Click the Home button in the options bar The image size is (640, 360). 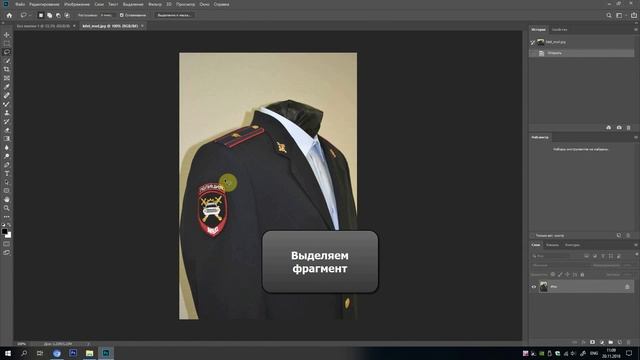coord(9,16)
